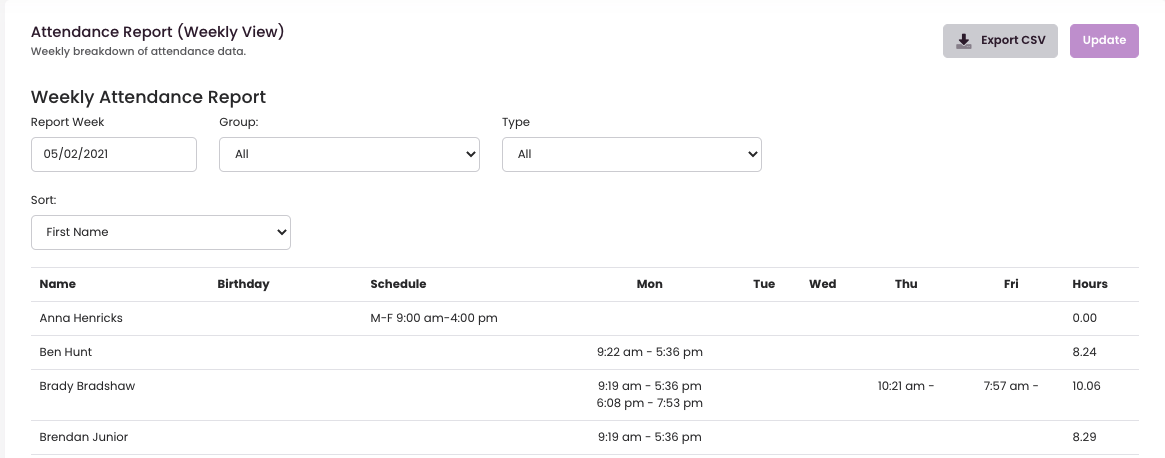The width and height of the screenshot is (1165, 458).
Task: Click the purple Update button
Action: 1104,41
